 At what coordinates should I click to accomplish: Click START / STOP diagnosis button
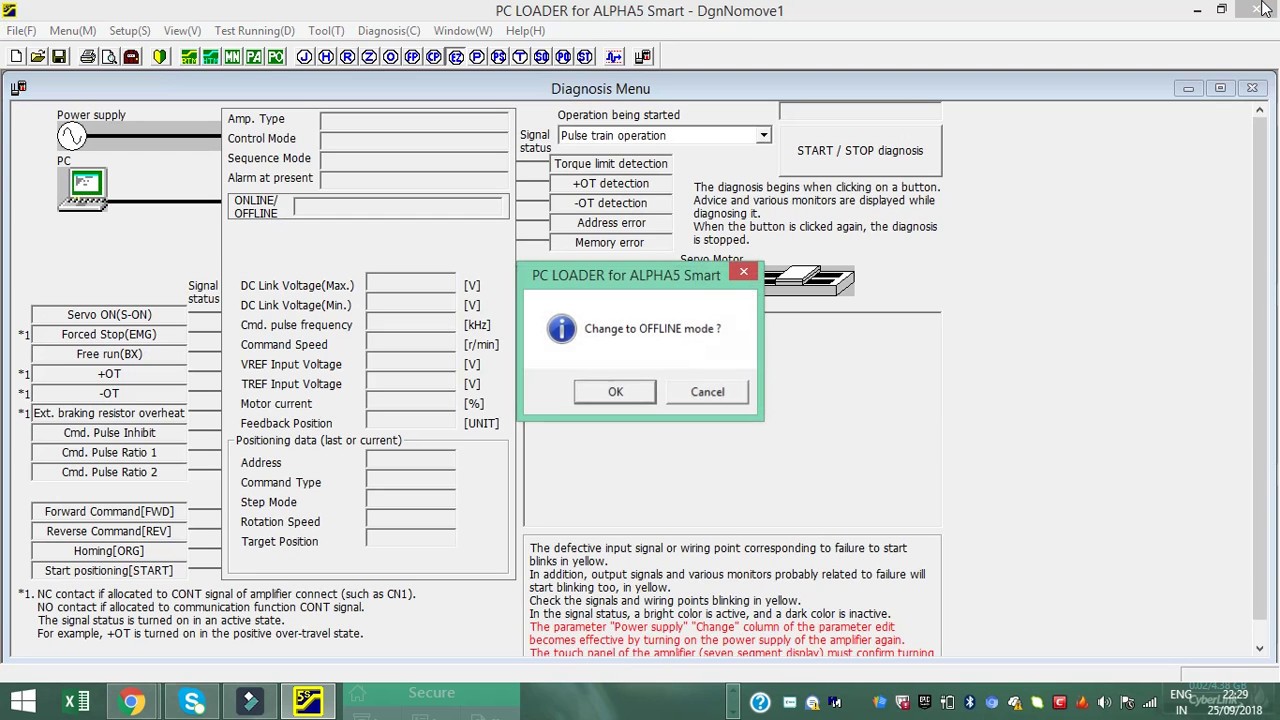coord(860,150)
